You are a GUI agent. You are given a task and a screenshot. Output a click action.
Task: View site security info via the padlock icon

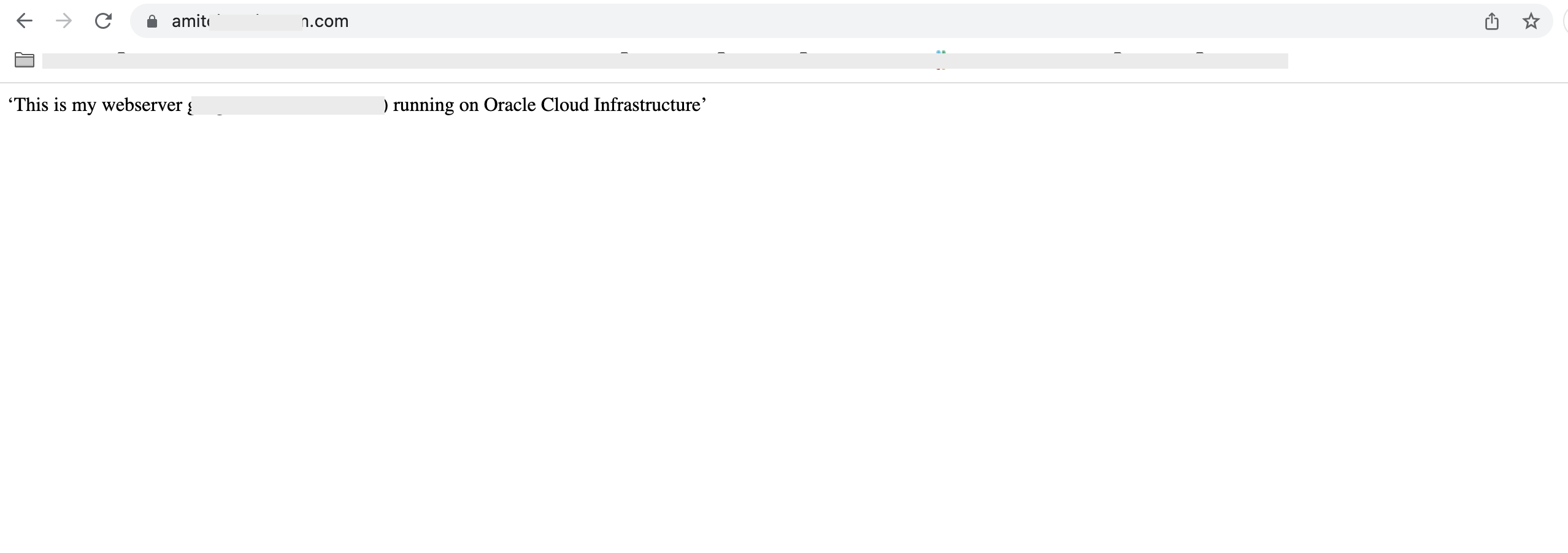(152, 21)
